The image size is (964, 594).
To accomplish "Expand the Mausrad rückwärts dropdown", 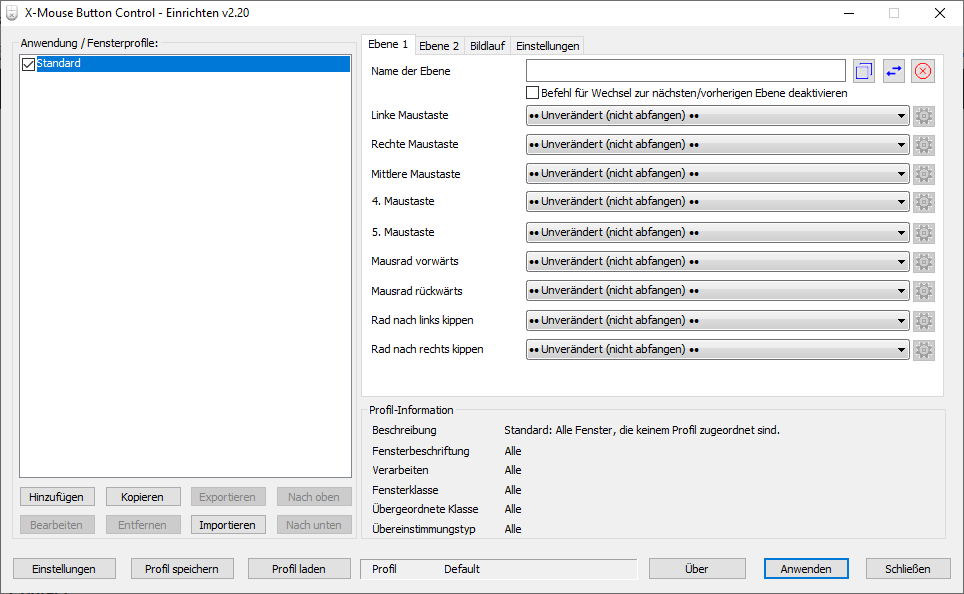I will [717, 291].
